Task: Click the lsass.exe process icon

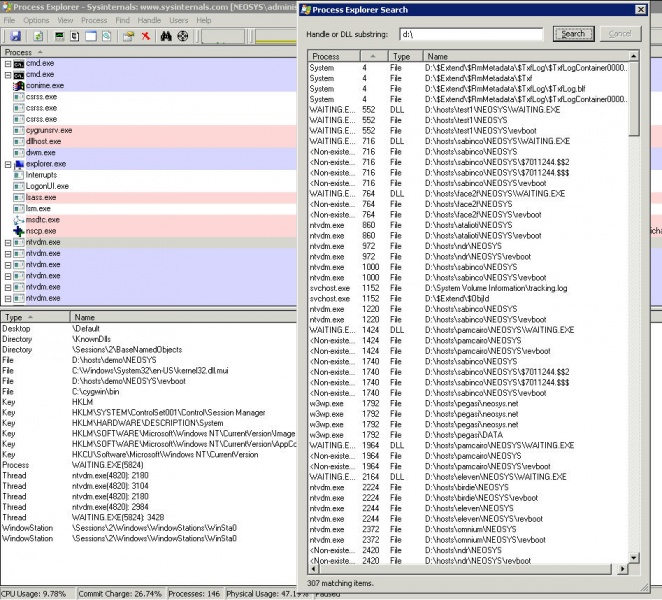Action: [19, 198]
